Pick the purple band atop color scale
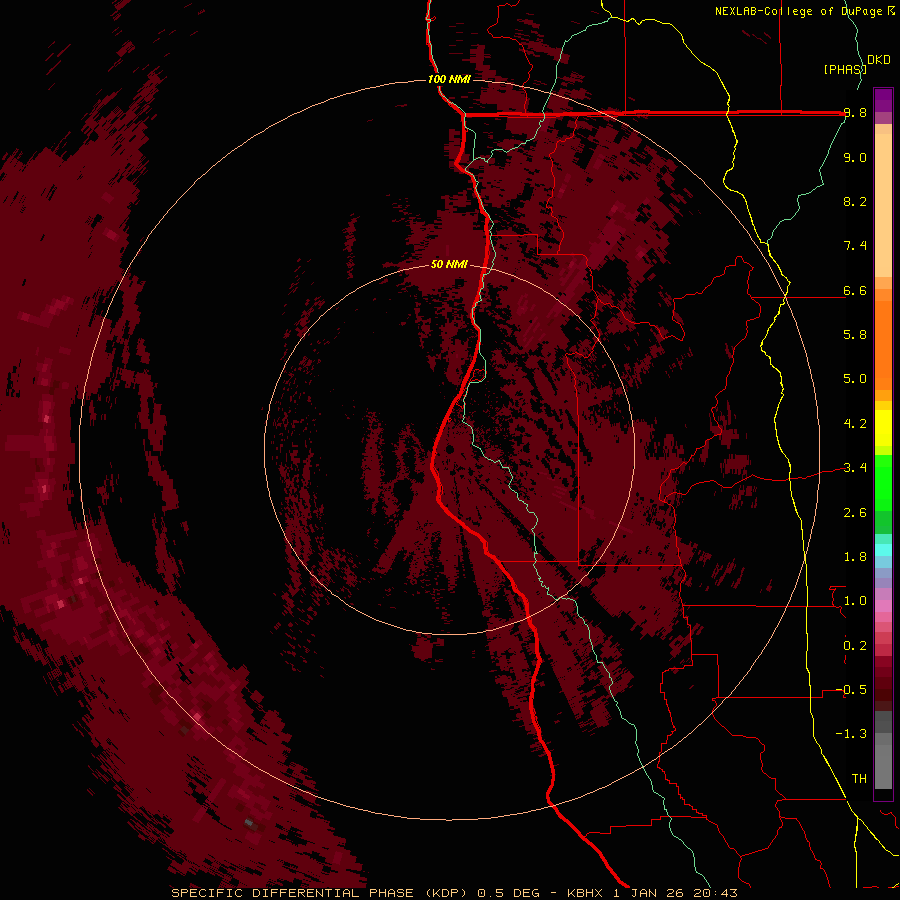Screen dimensions: 900x900 (883, 100)
